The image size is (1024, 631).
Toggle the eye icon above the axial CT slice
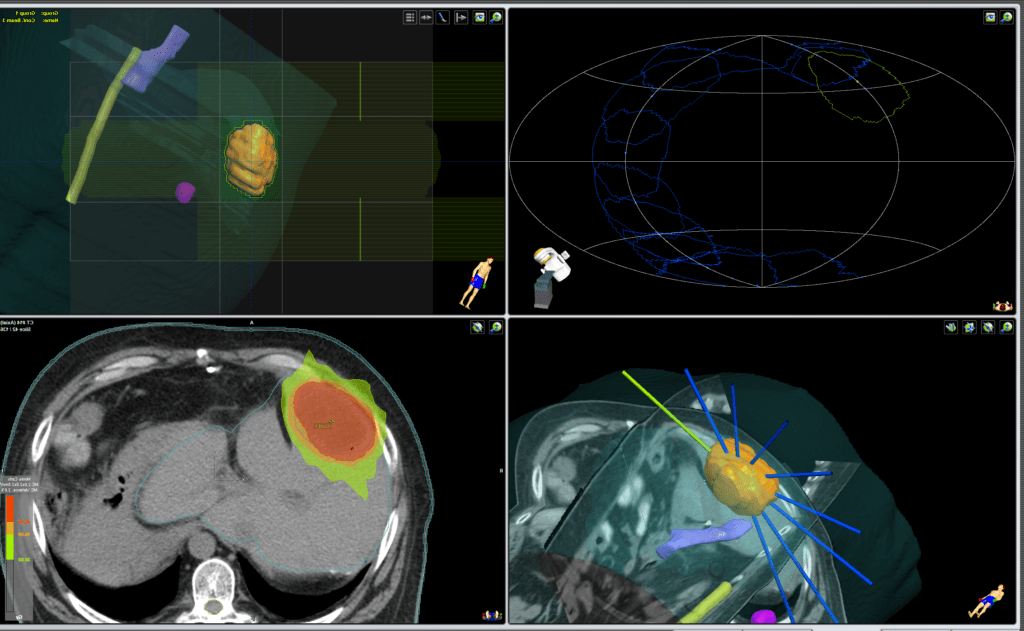478,327
